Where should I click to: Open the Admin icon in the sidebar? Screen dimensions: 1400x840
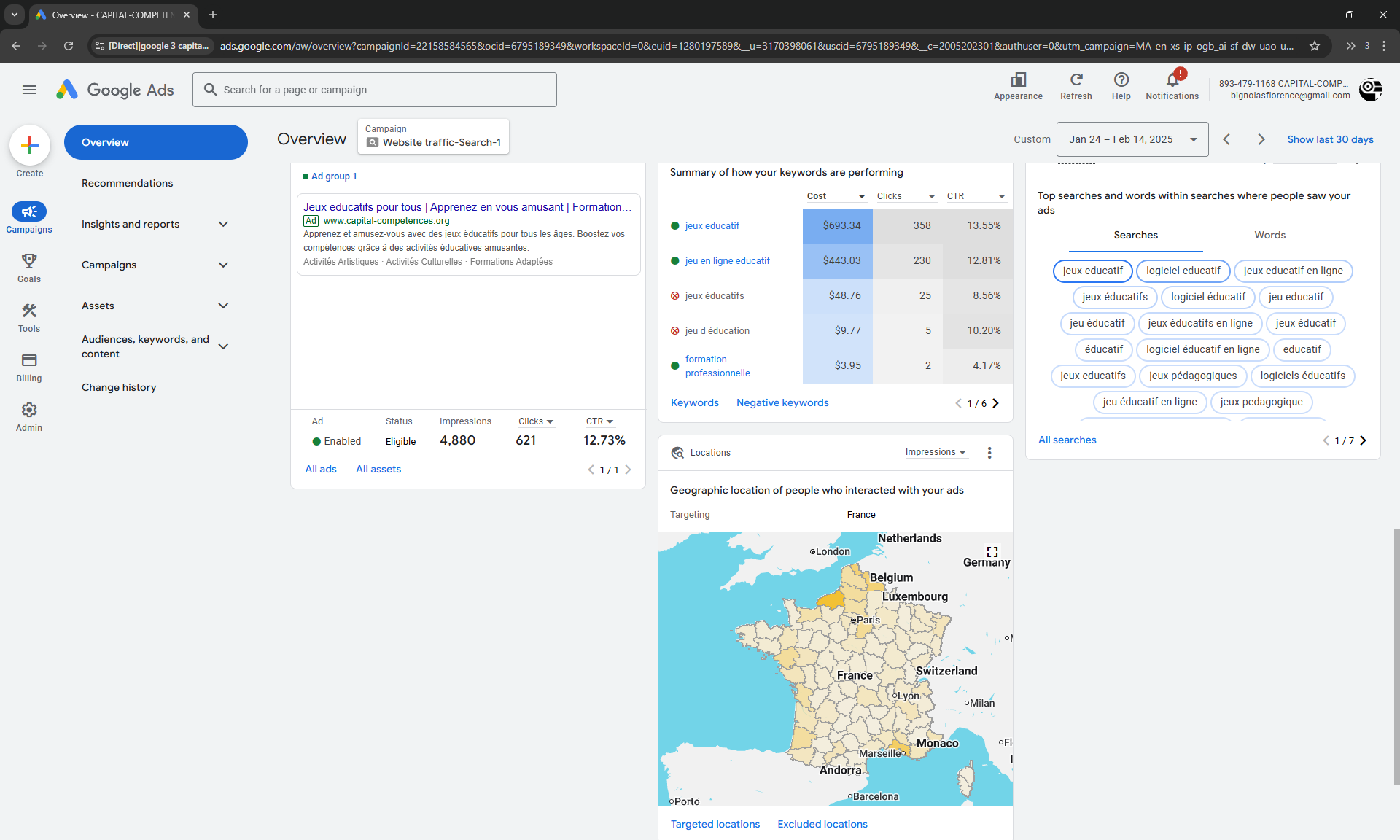(x=28, y=416)
